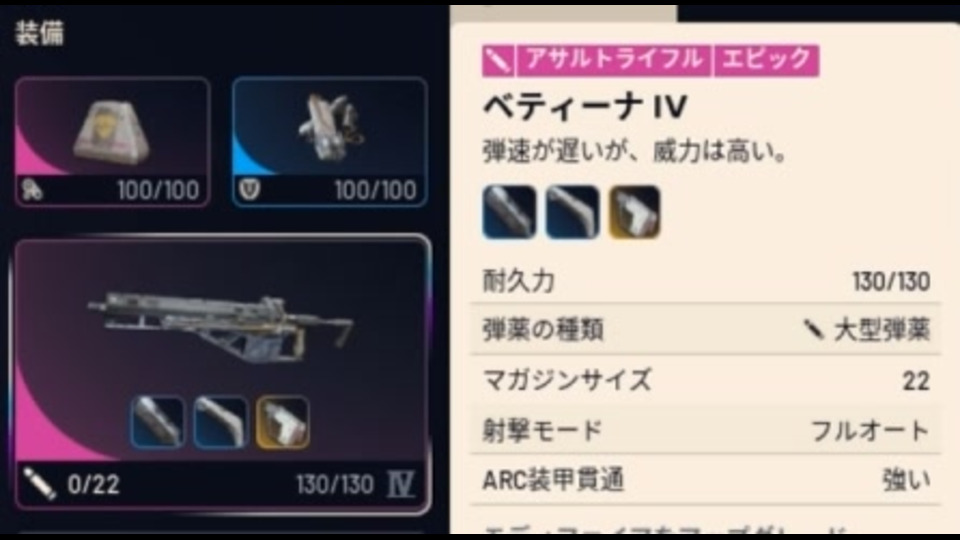This screenshot has height=540, width=960.
Task: Click the アサルトライフル category tag
Action: coord(614,60)
